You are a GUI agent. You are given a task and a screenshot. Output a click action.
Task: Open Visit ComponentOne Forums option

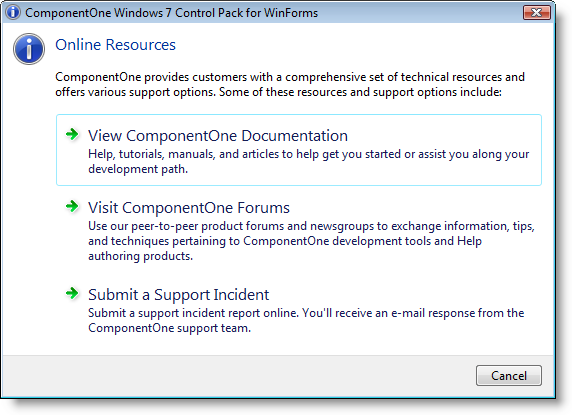(189, 208)
